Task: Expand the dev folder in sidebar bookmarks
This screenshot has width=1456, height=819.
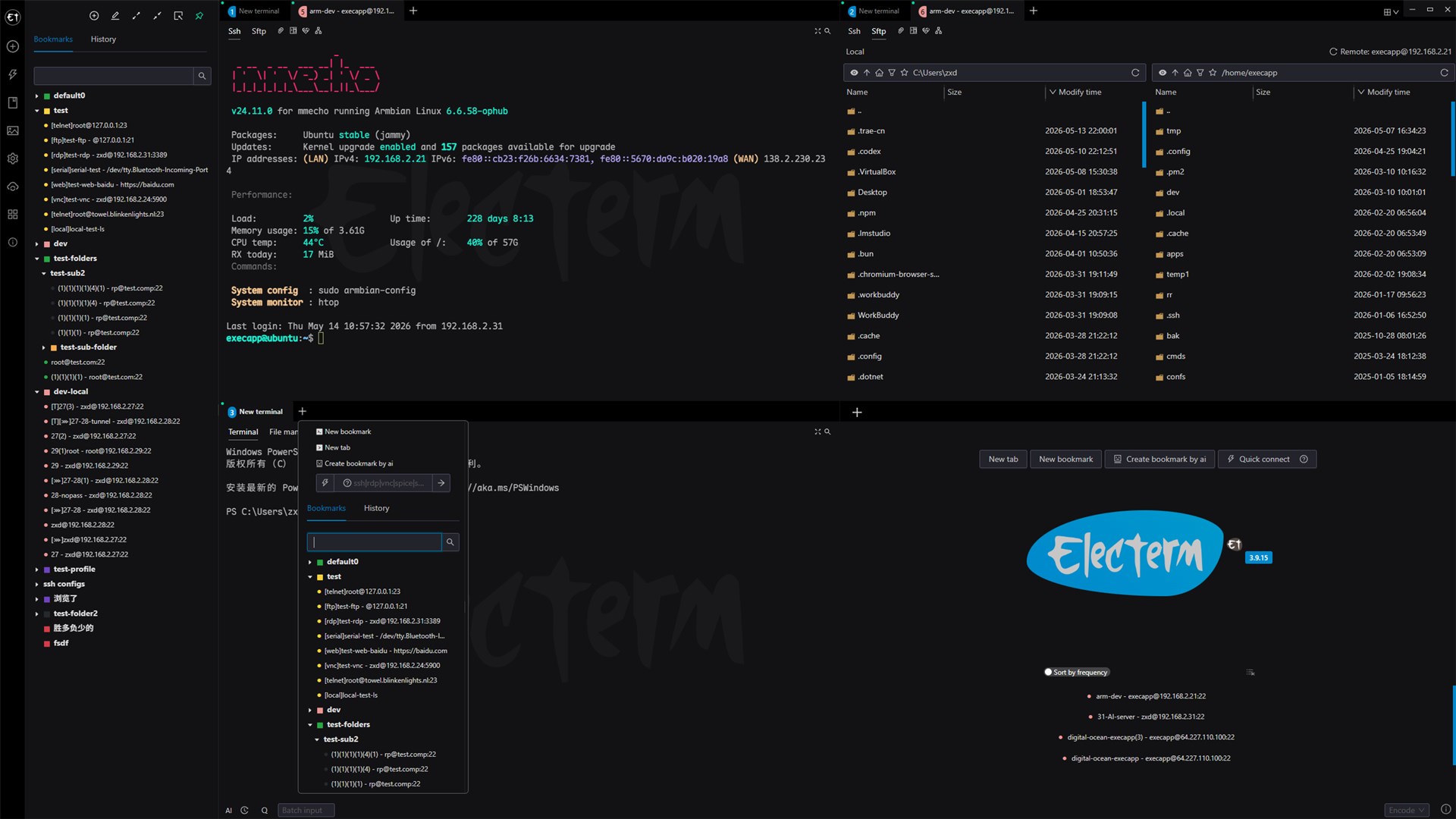Action: tap(36, 243)
